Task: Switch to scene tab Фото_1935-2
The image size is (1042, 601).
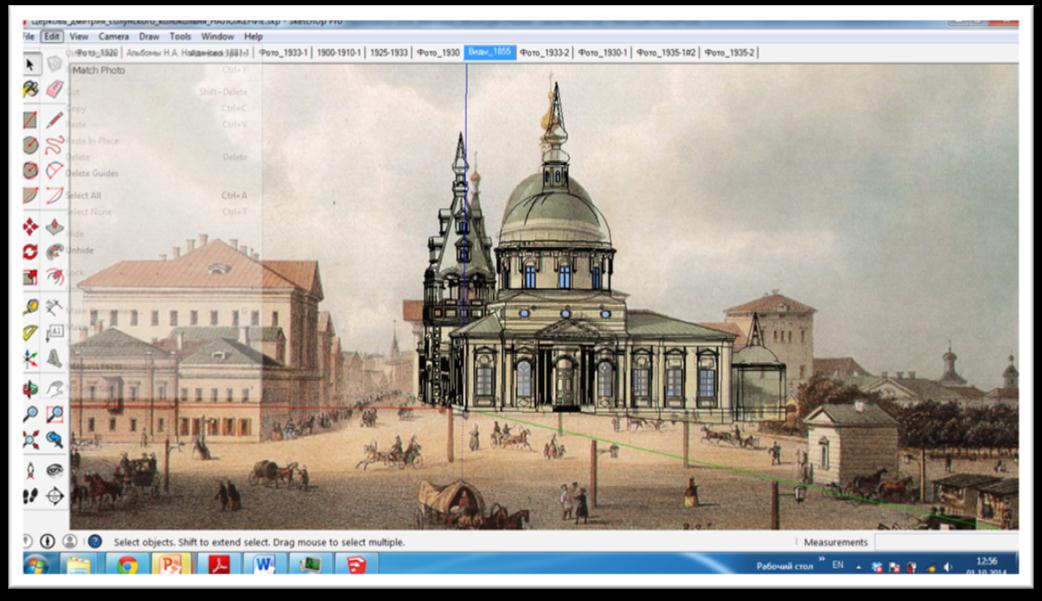Action: pos(729,53)
